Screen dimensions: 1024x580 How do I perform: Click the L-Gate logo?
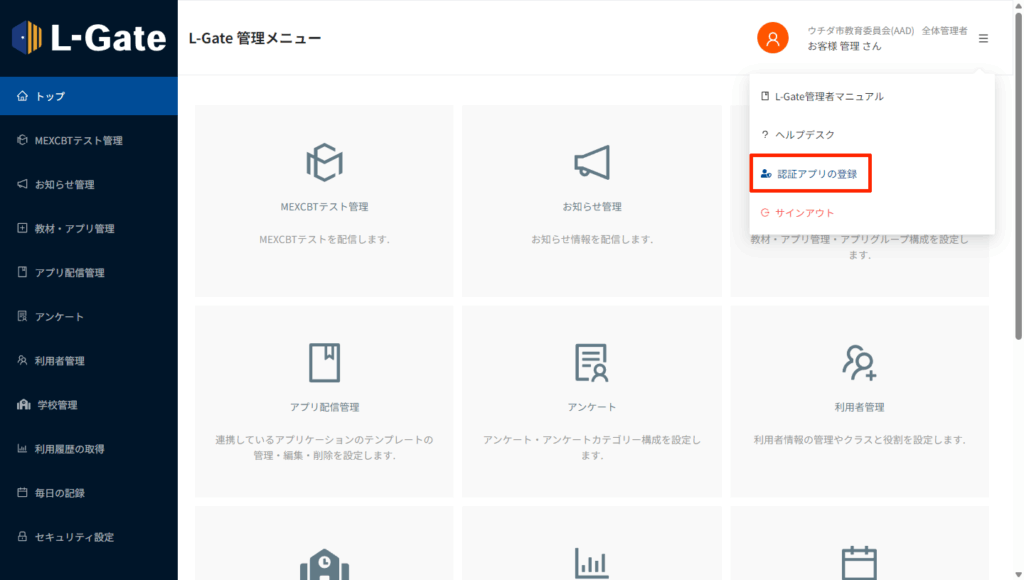click(89, 37)
